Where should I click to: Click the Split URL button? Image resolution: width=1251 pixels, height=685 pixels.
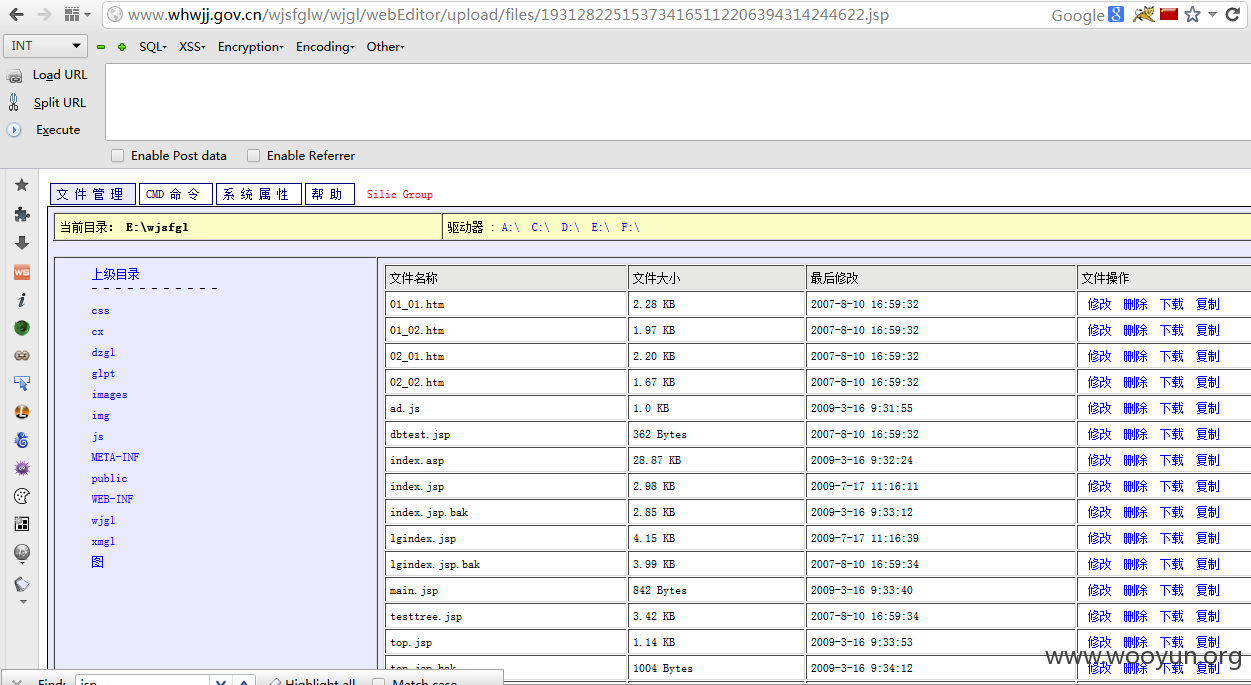tap(47, 103)
